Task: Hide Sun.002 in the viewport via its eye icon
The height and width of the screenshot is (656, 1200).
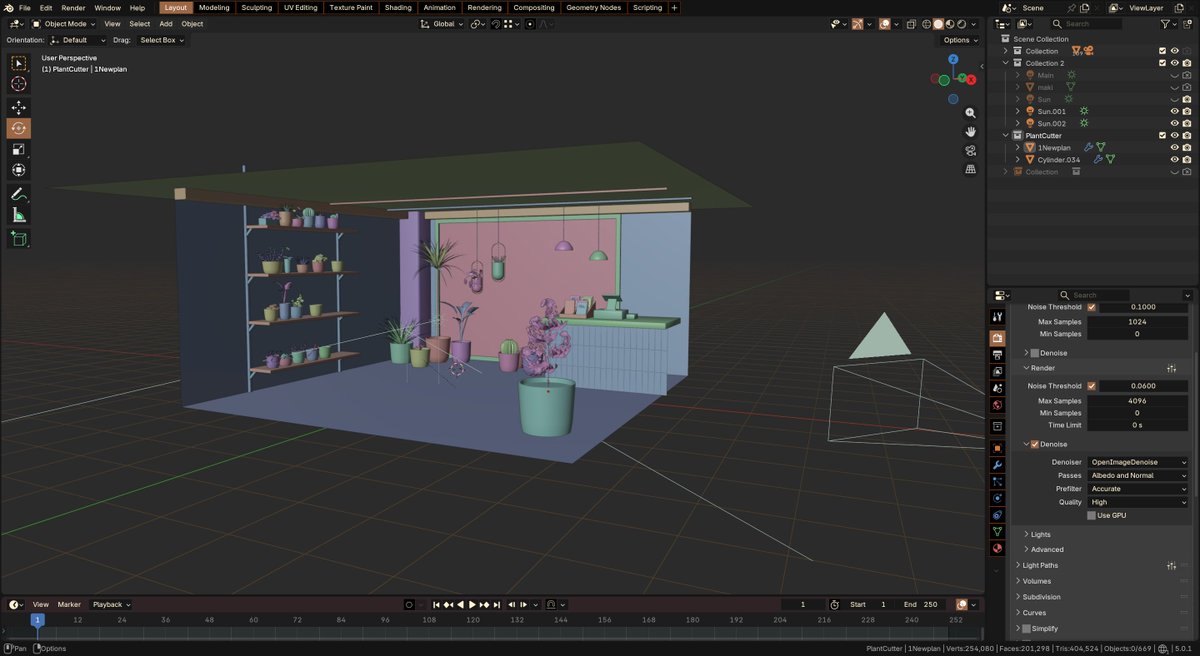Action: (x=1175, y=123)
